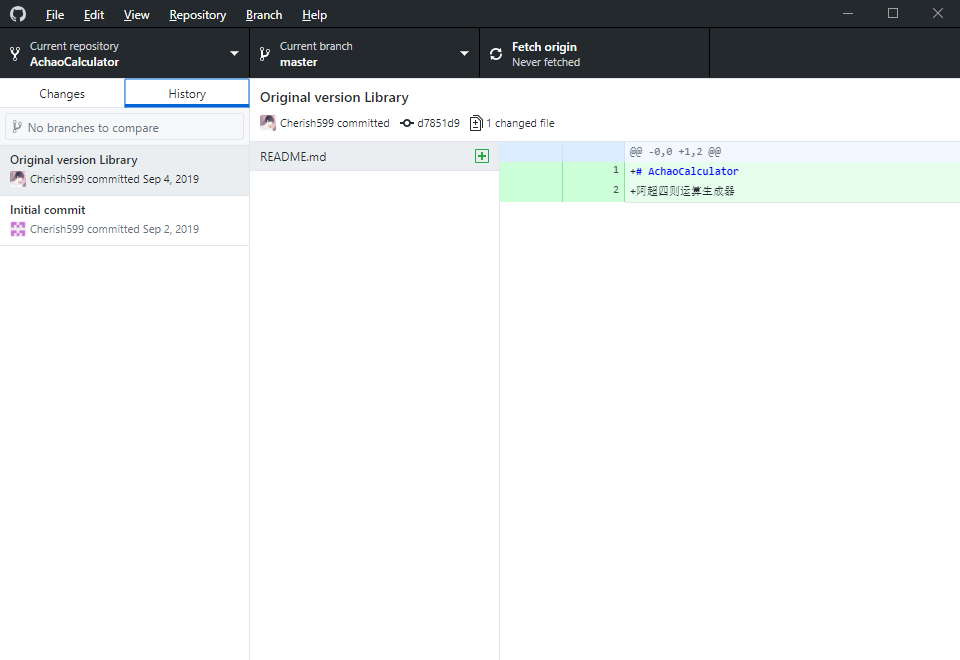This screenshot has width=960, height=660.
Task: Click the added line '# AchaoCalculator'
Action: [x=684, y=171]
